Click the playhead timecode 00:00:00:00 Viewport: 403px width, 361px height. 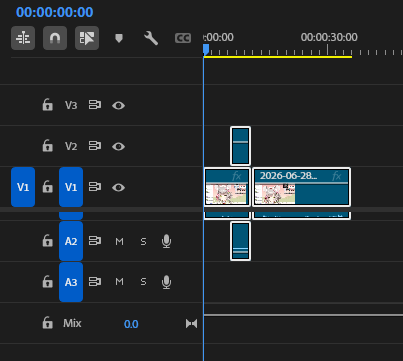pyautogui.click(x=55, y=12)
